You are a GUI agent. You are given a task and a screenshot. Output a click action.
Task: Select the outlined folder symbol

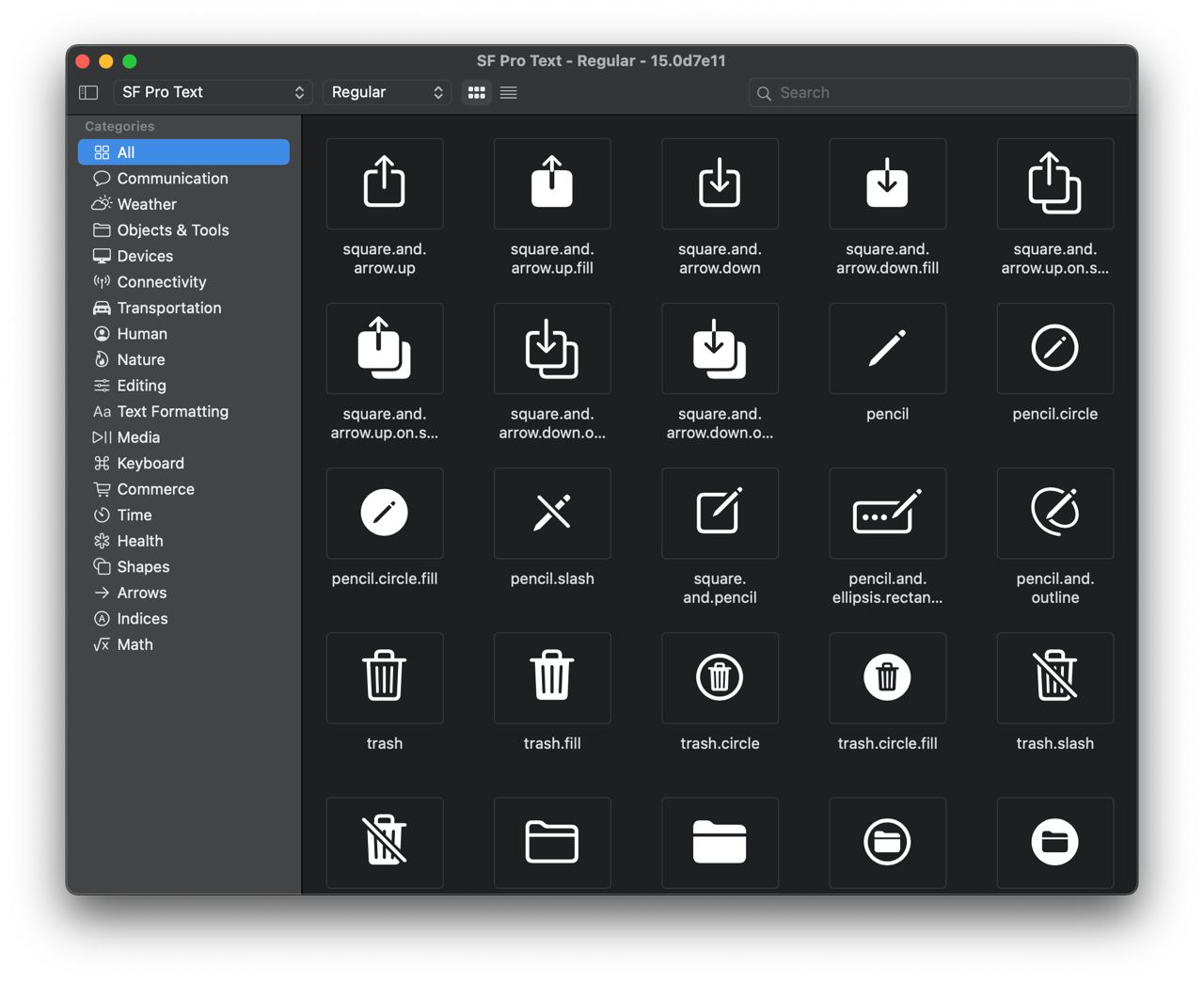(552, 842)
